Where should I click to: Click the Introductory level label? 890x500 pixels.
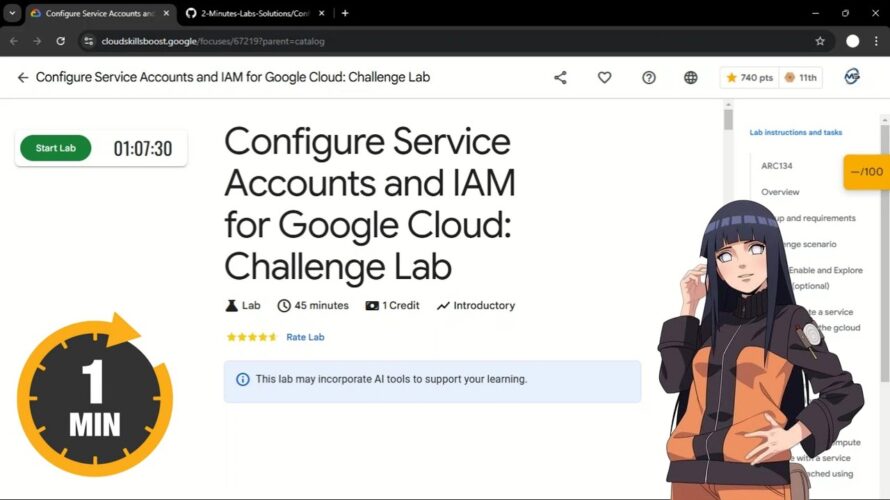pos(484,305)
